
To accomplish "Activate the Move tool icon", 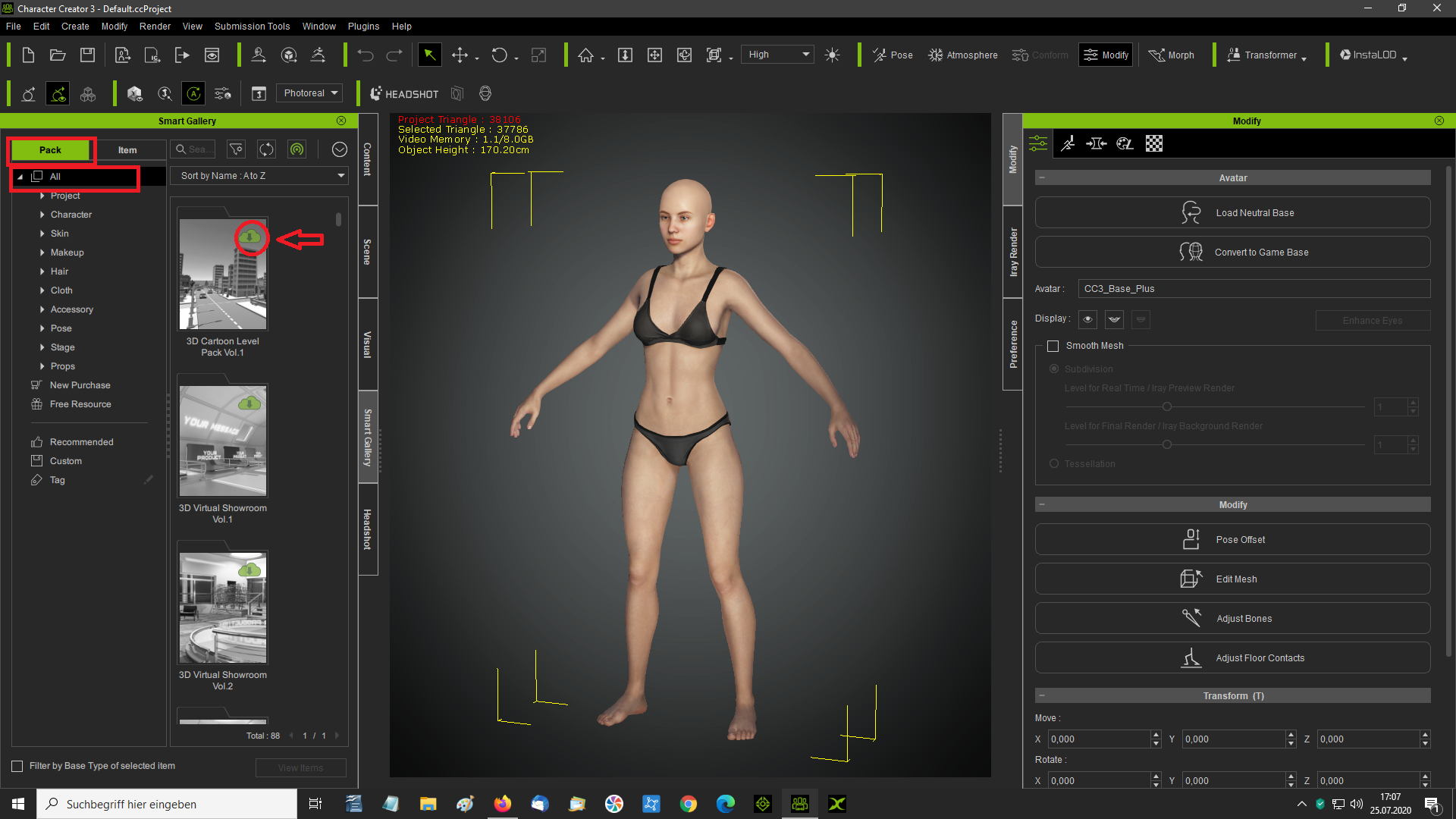I will pos(460,55).
